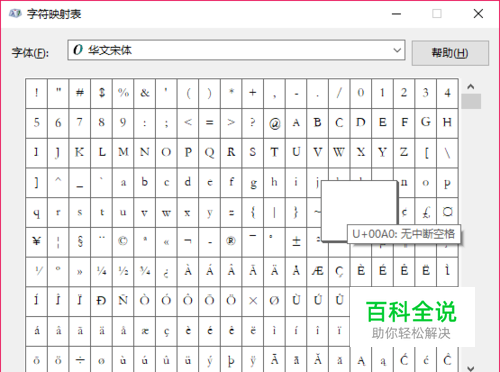Select the uppercase K cell
This screenshot has width=500, height=372.
pos(80,153)
